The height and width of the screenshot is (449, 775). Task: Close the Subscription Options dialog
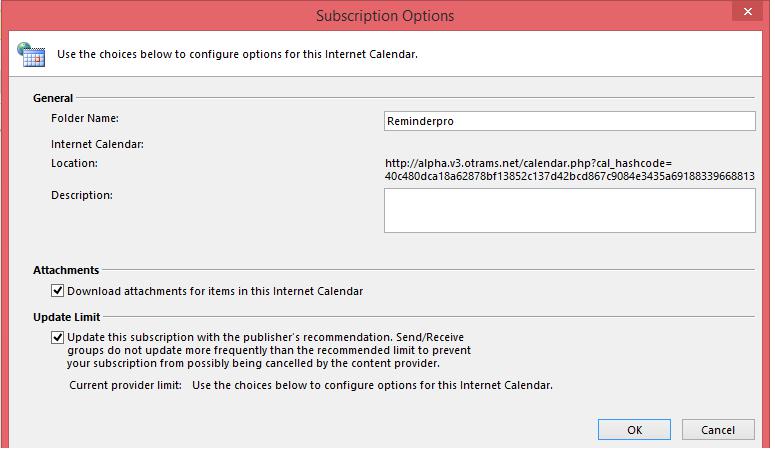[x=747, y=11]
